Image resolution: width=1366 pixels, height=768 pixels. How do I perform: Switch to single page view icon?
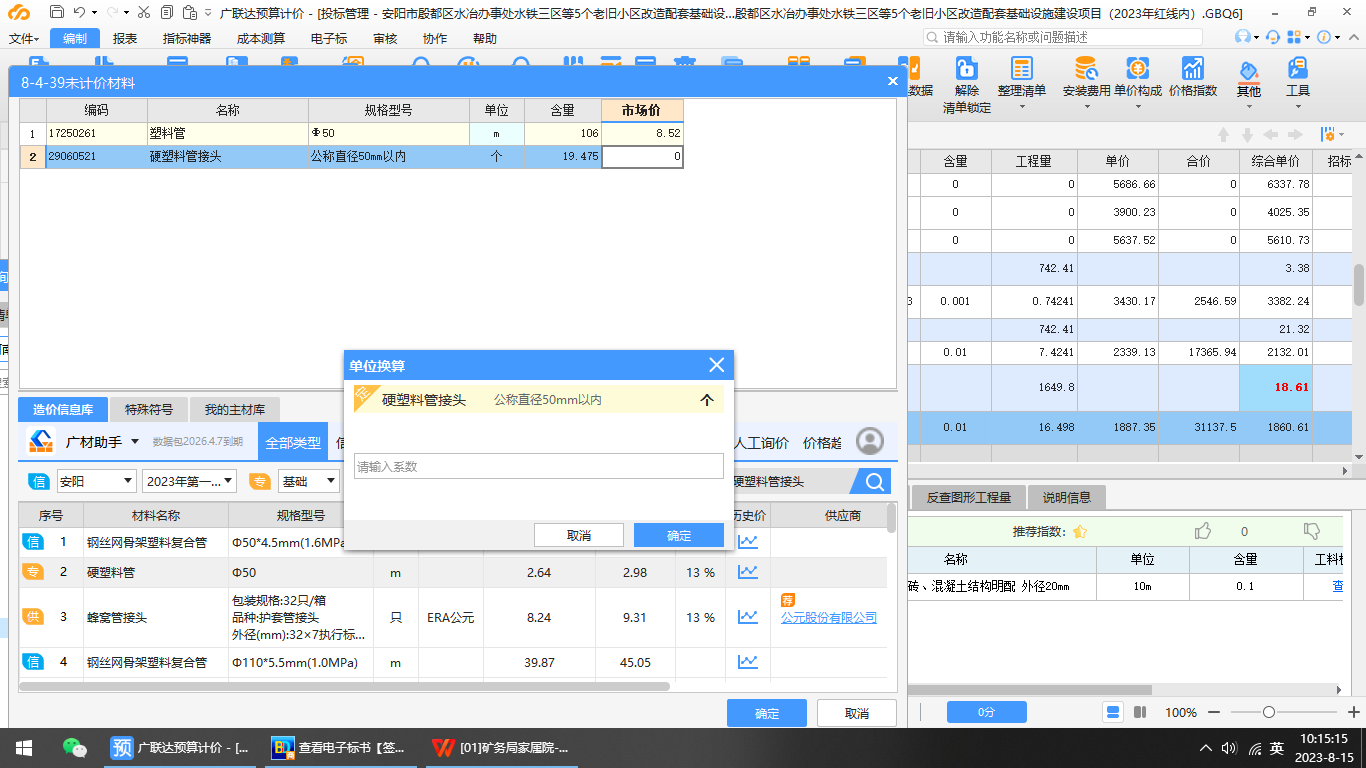click(x=1113, y=712)
